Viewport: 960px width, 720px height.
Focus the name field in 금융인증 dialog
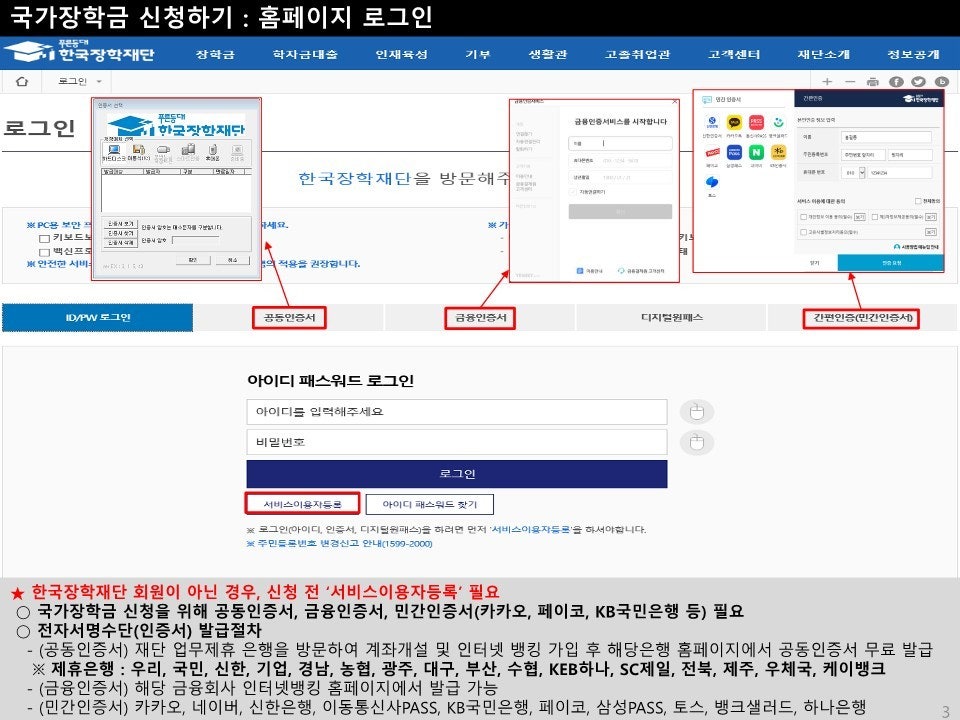point(620,144)
